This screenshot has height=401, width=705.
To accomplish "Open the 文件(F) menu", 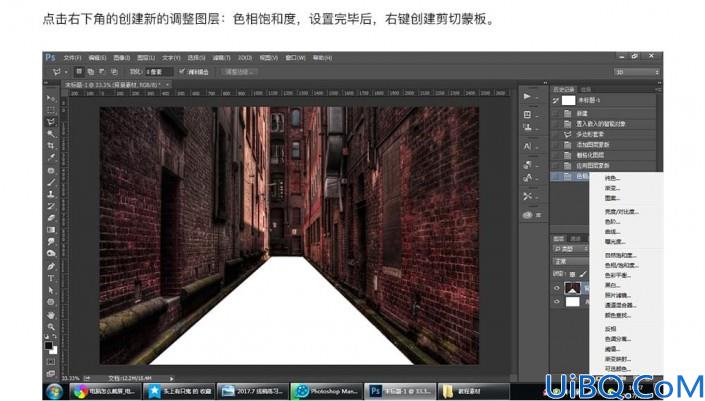I will pos(72,58).
